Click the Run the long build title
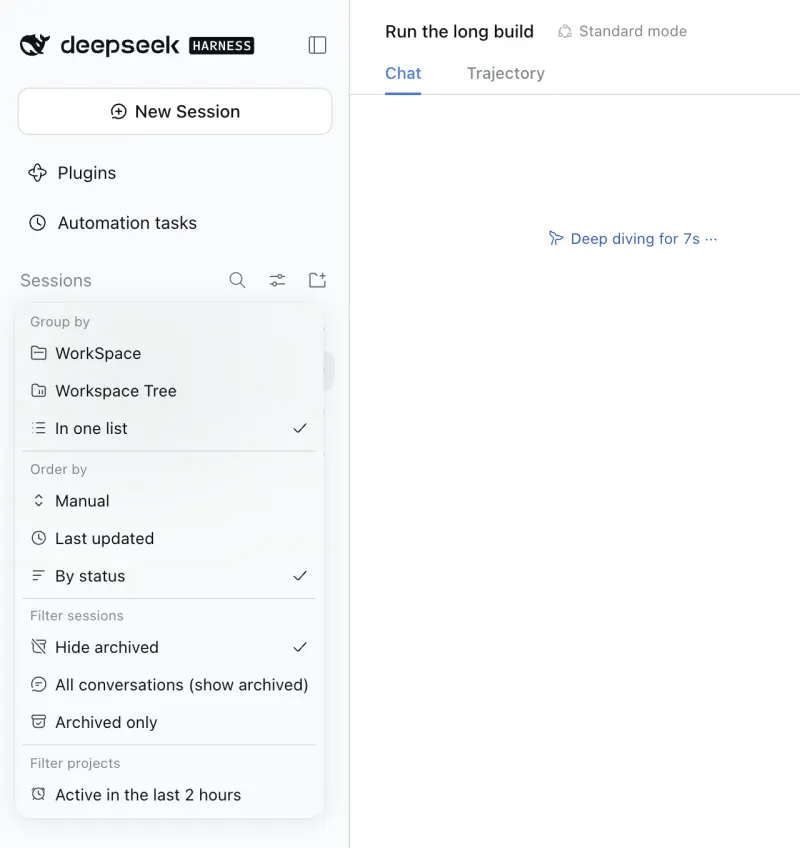The width and height of the screenshot is (800, 848). click(459, 31)
